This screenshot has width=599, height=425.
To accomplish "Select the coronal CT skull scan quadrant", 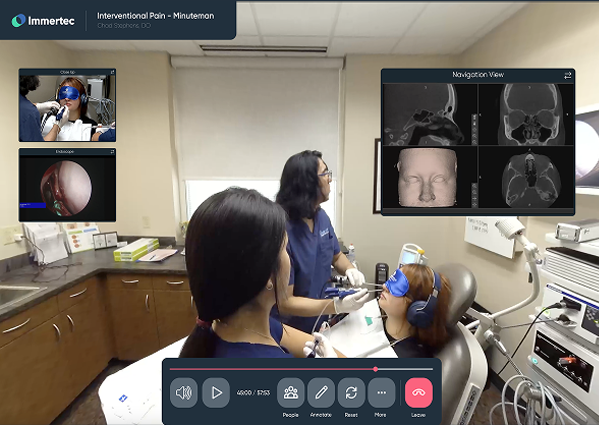I will [526, 115].
